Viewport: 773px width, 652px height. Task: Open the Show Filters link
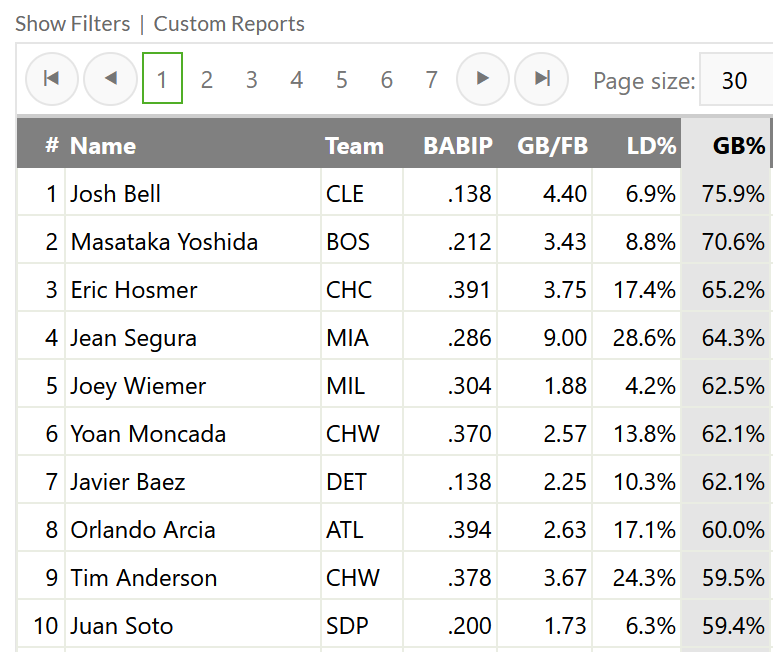[72, 23]
